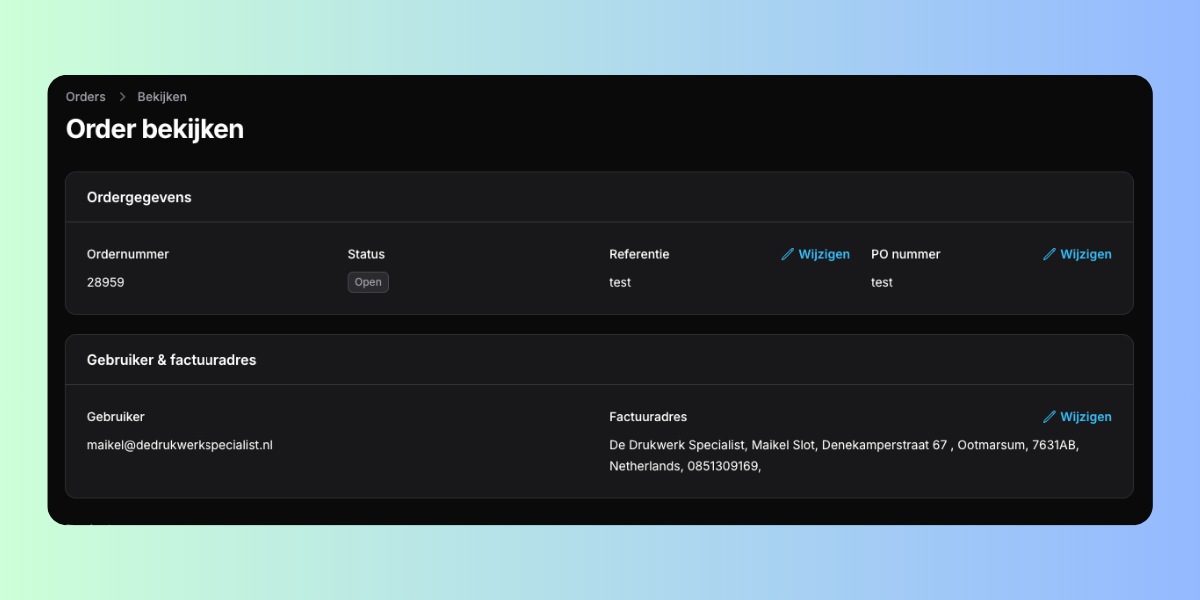1200x600 pixels.
Task: Click the Wijzigen link for Referentie
Action: pyautogui.click(x=815, y=254)
